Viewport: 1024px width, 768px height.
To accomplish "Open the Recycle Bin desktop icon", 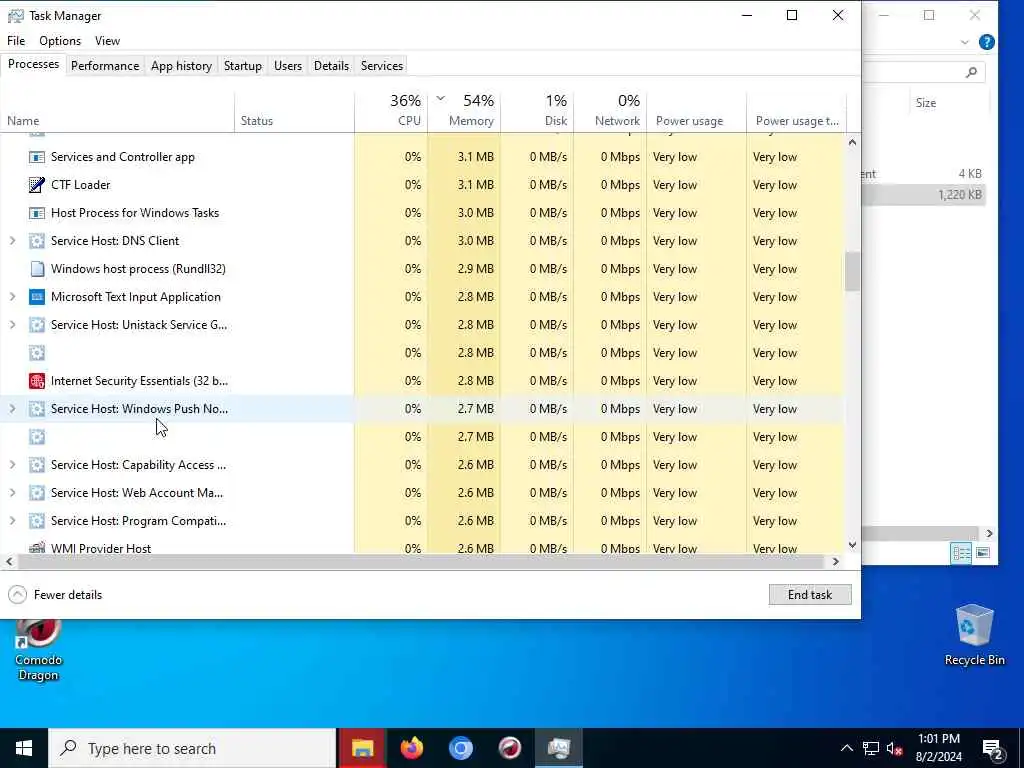I will click(x=974, y=635).
